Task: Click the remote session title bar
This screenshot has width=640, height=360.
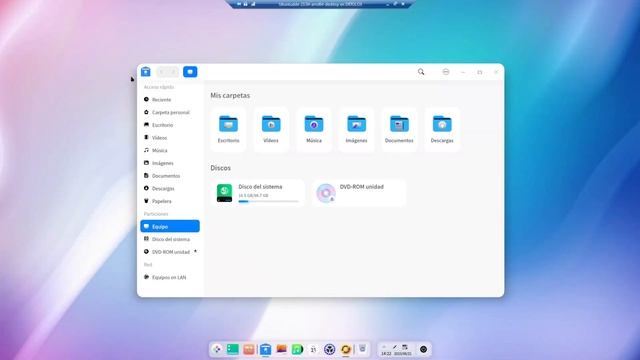Action: tap(320, 4)
